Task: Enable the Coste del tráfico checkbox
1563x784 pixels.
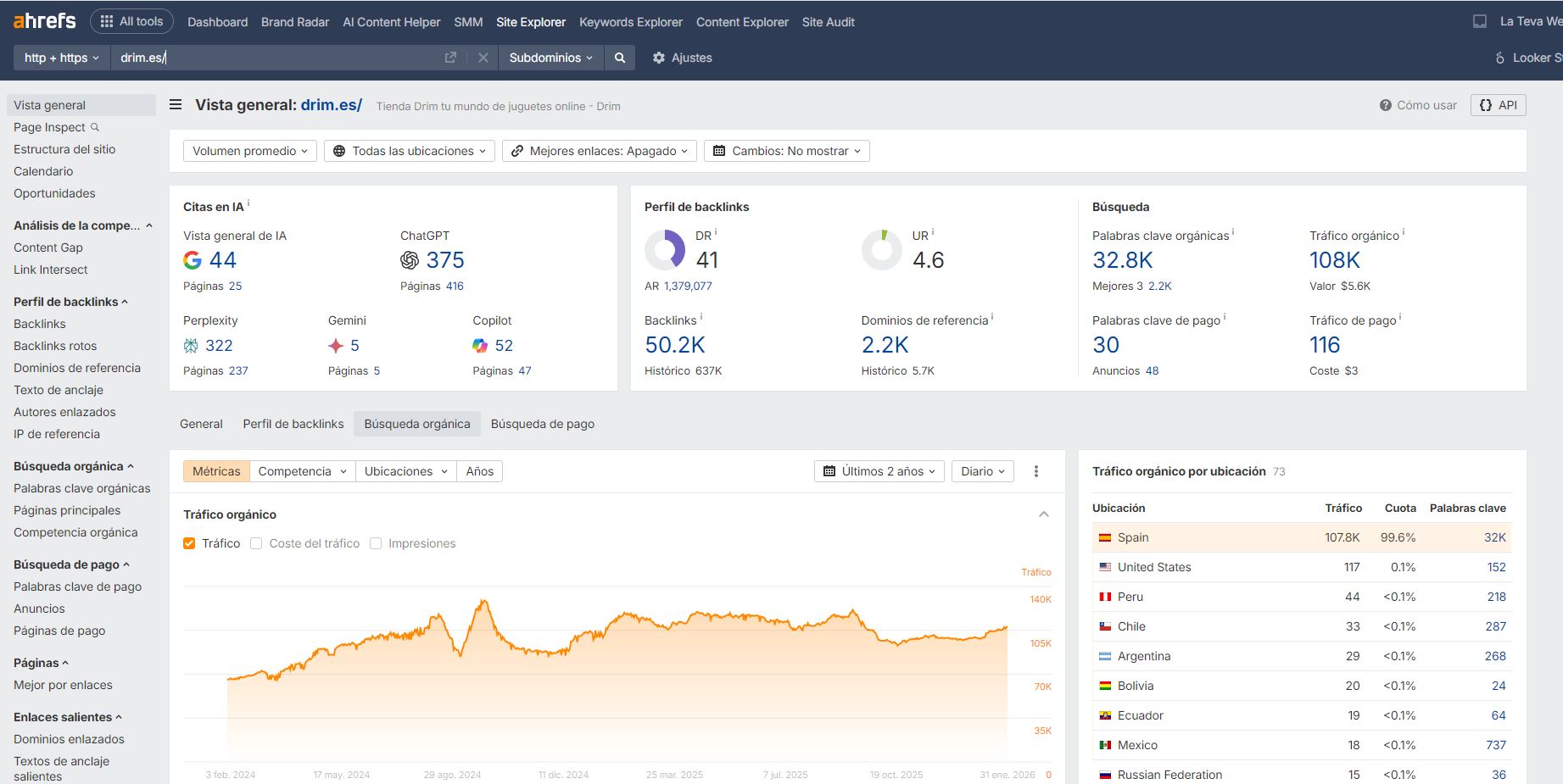Action: pyautogui.click(x=256, y=543)
